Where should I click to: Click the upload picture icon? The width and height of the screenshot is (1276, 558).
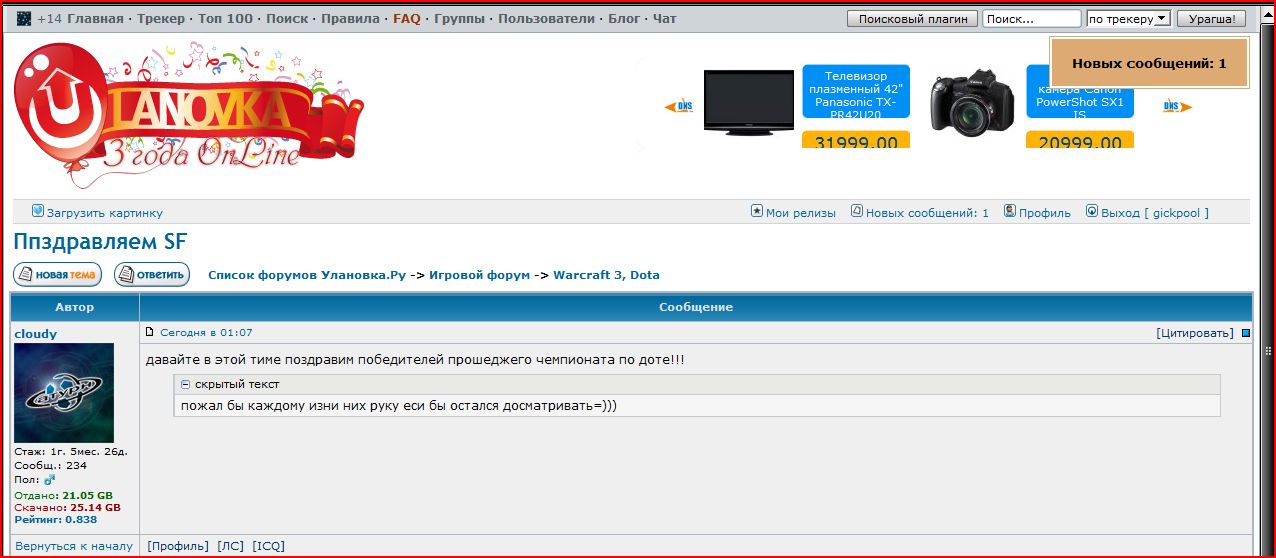click(x=38, y=212)
